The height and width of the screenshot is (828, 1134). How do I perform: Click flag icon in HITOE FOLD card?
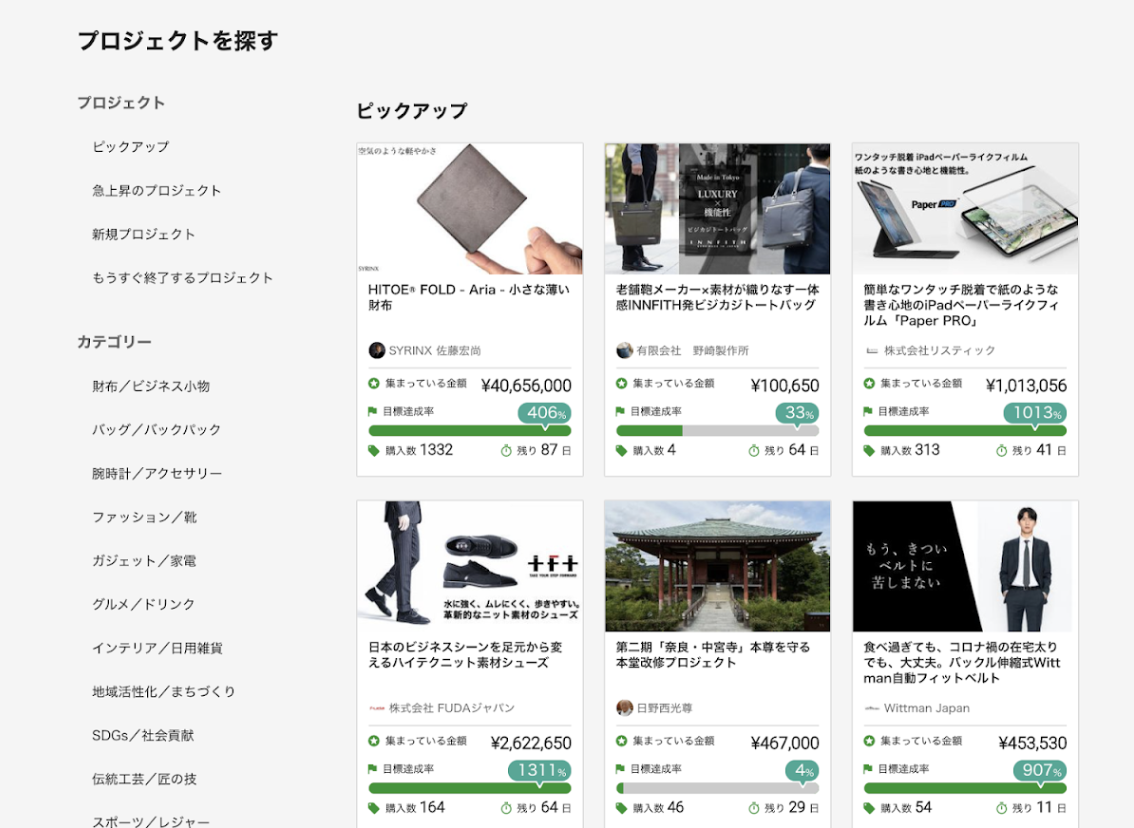point(372,411)
